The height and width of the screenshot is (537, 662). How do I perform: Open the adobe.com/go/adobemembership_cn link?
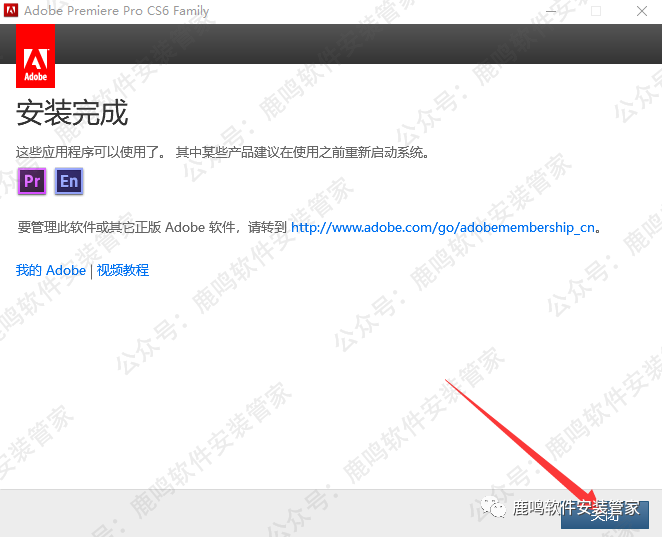click(444, 227)
